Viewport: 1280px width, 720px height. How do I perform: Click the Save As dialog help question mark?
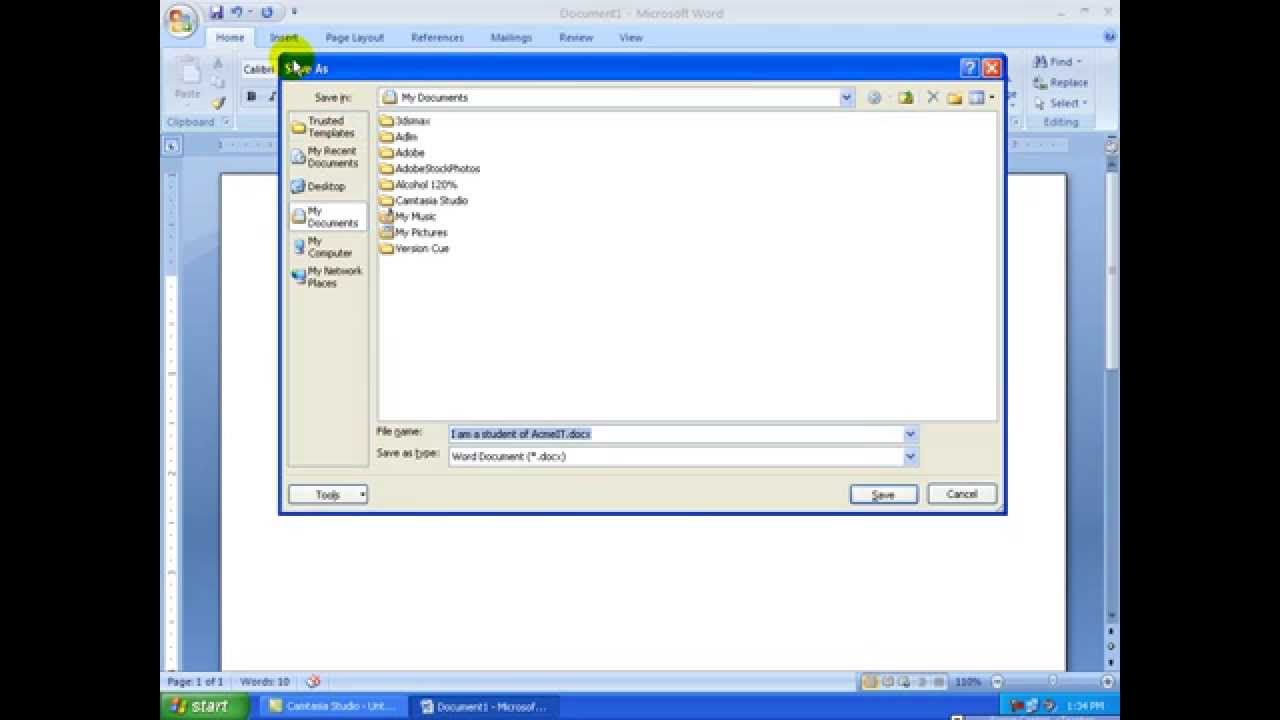(x=969, y=68)
